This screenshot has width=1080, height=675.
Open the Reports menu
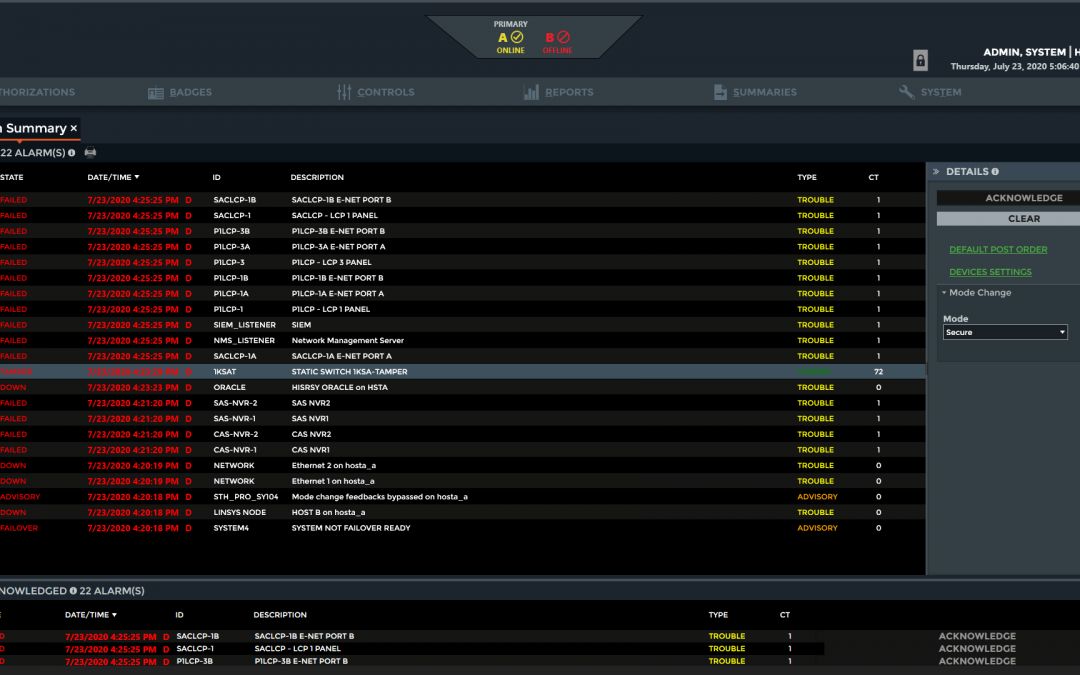click(559, 93)
